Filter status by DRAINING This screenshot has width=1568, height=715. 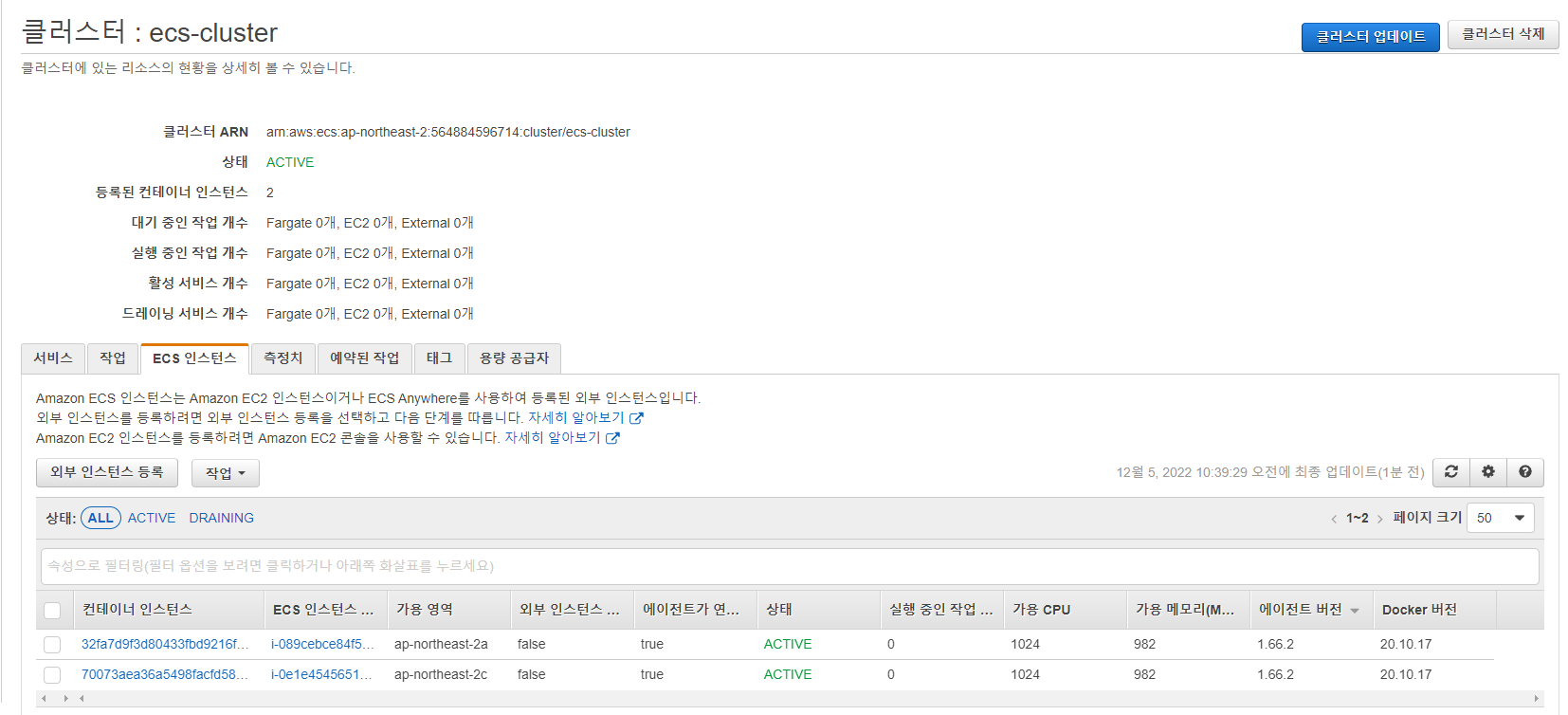[221, 518]
